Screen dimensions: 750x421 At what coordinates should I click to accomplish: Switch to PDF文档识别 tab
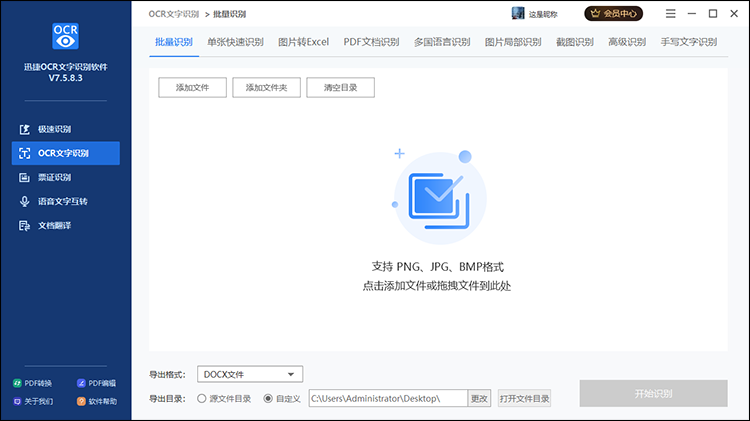(371, 42)
